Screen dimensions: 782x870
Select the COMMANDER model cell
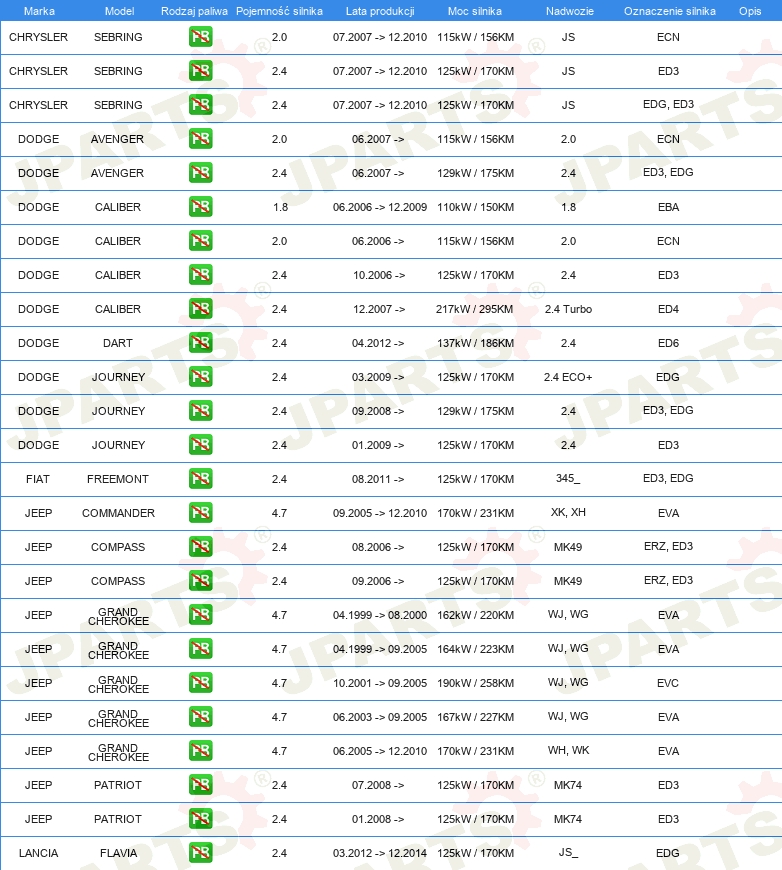118,513
